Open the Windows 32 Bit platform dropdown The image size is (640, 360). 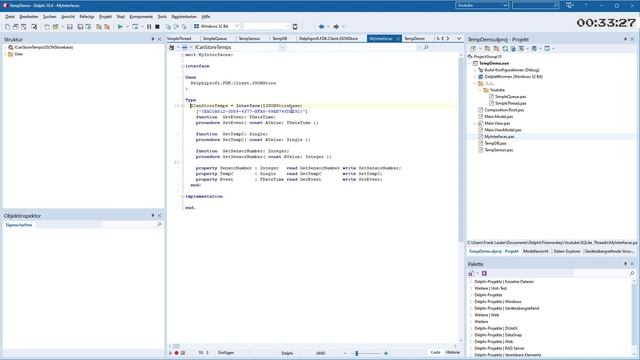click(236, 27)
